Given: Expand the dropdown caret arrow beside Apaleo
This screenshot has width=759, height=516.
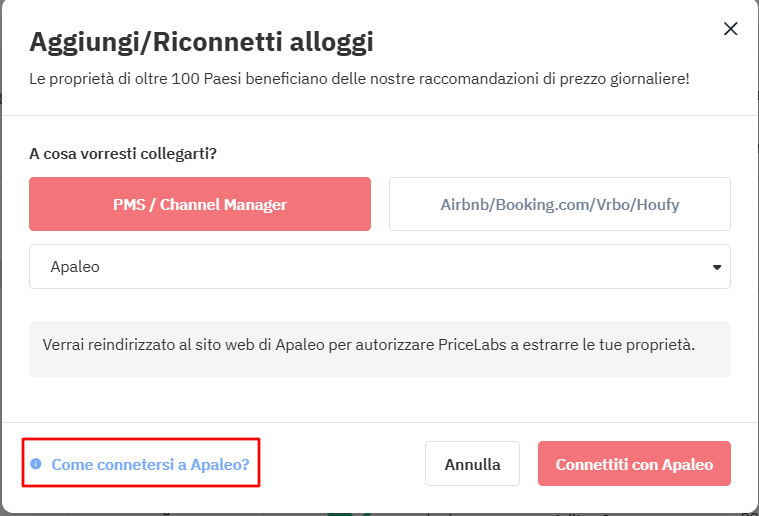Looking at the screenshot, I should click(x=717, y=267).
